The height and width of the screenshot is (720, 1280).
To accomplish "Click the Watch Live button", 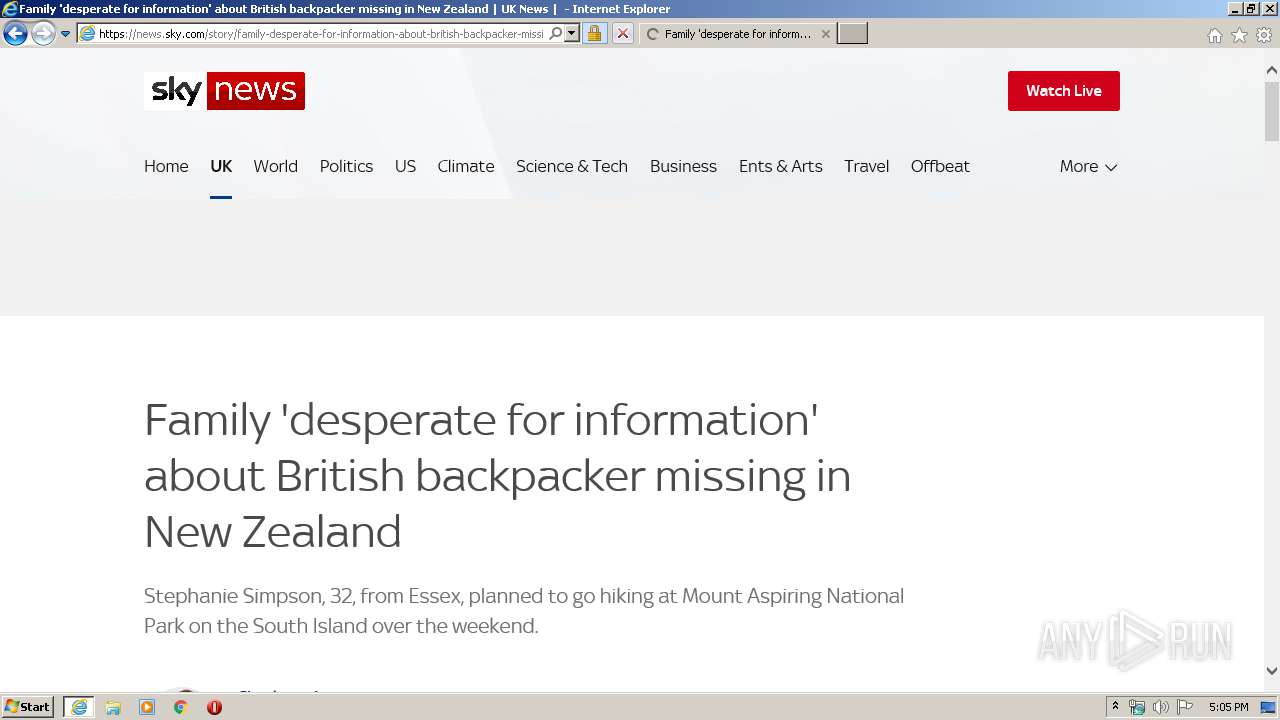I will [x=1063, y=91].
